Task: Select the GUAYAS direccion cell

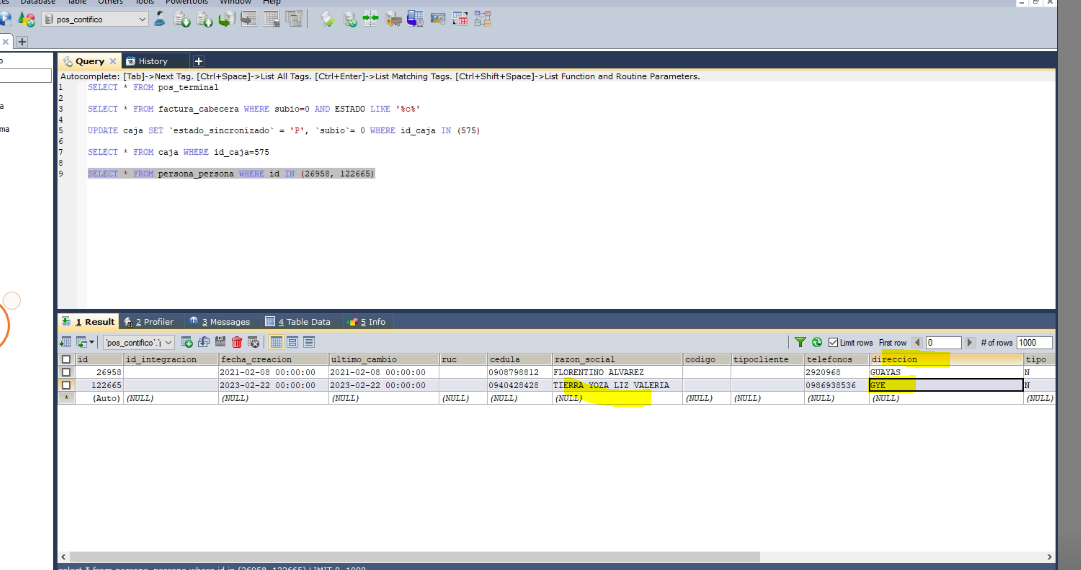Action: [946, 372]
